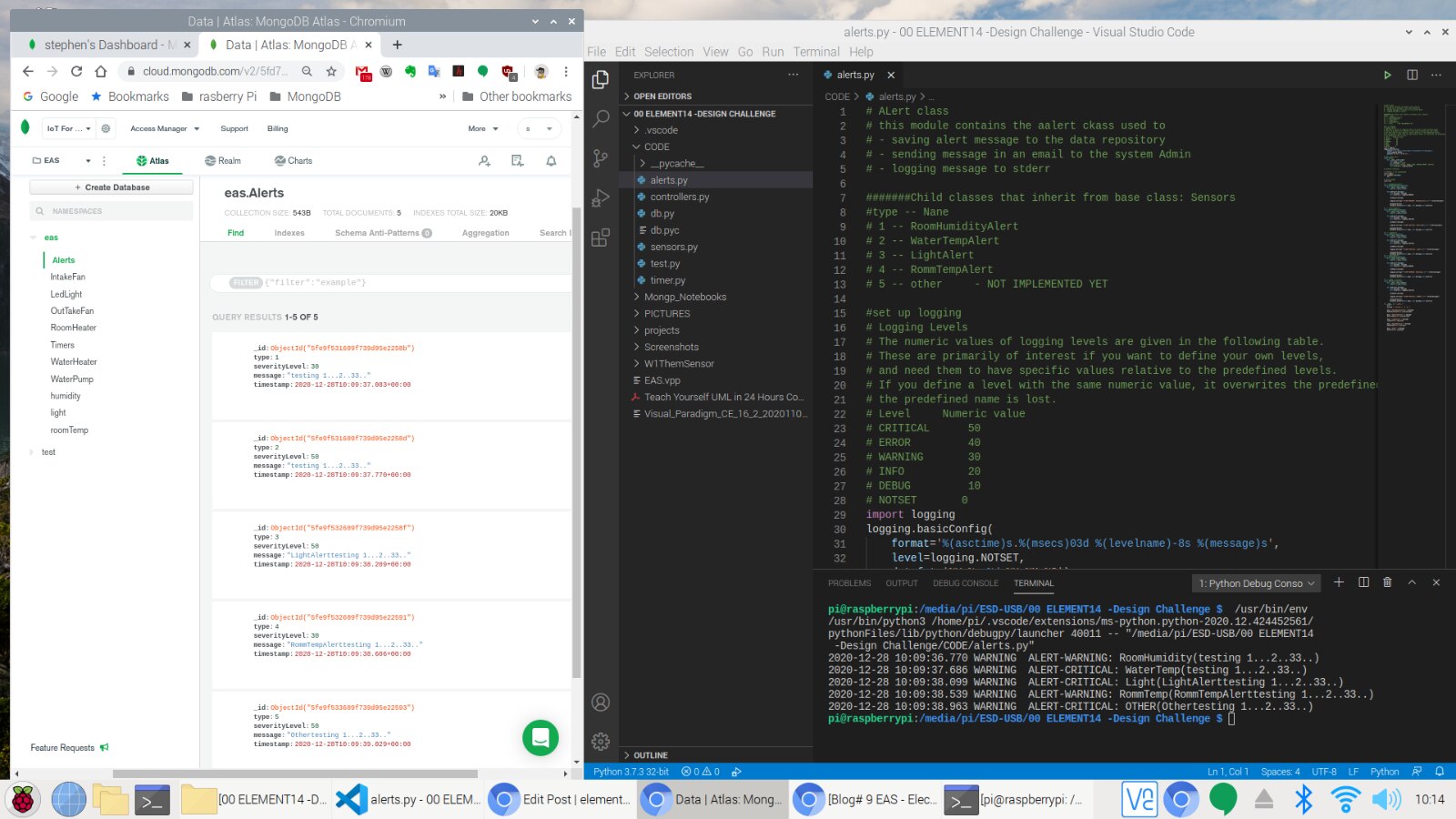Split the editor with the split icon
The width and height of the screenshot is (1456, 819).
(1411, 75)
